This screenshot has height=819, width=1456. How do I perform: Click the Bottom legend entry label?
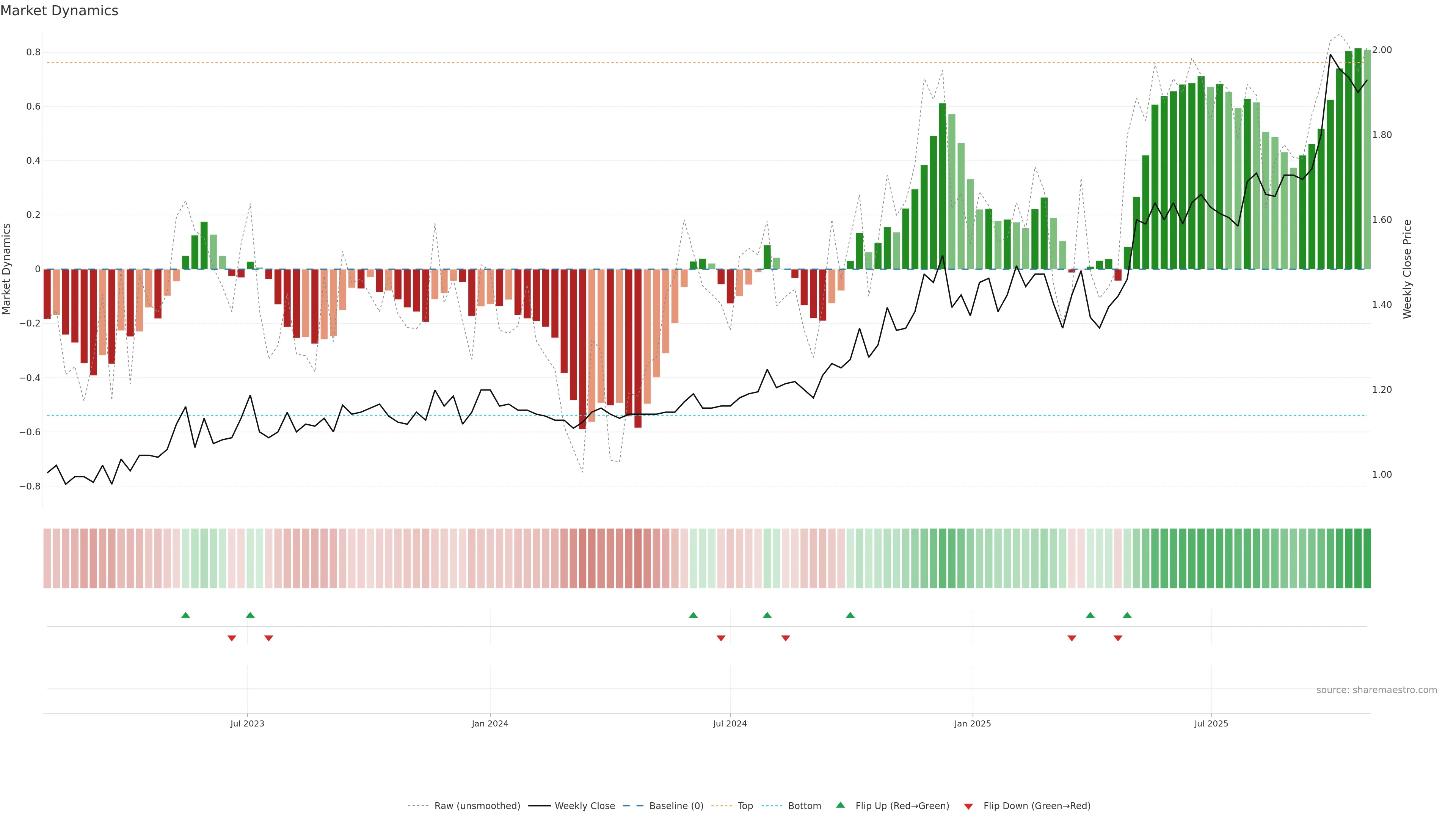[804, 806]
